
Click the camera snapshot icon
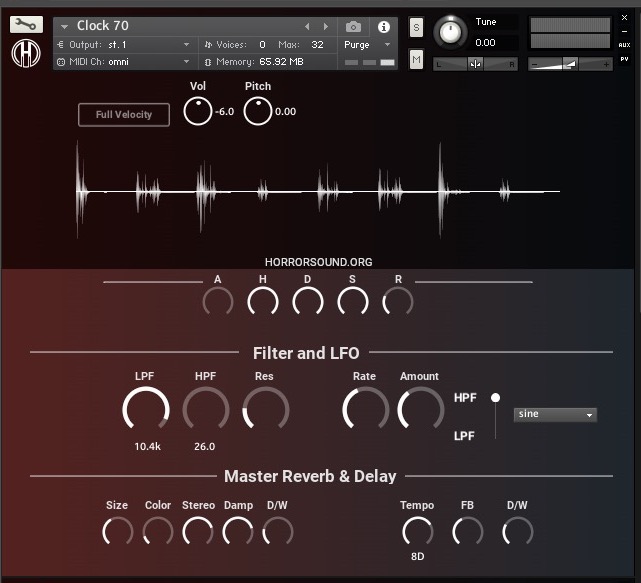pos(353,27)
